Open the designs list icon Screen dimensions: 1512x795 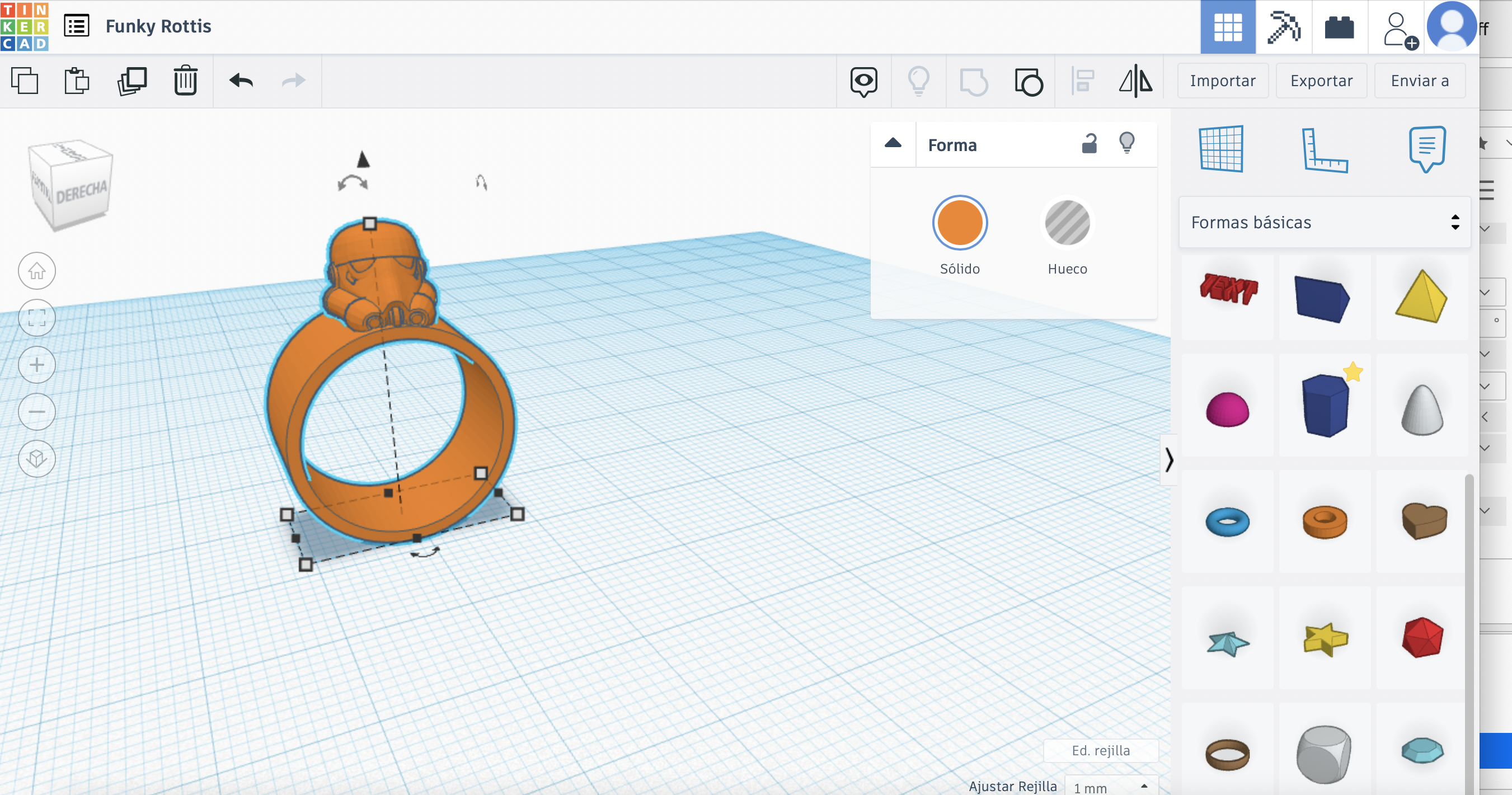point(76,26)
